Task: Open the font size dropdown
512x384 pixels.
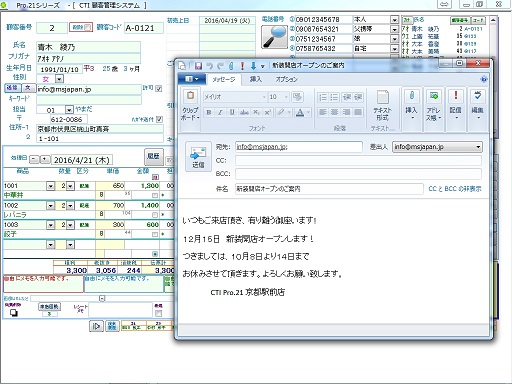Action: (x=286, y=97)
